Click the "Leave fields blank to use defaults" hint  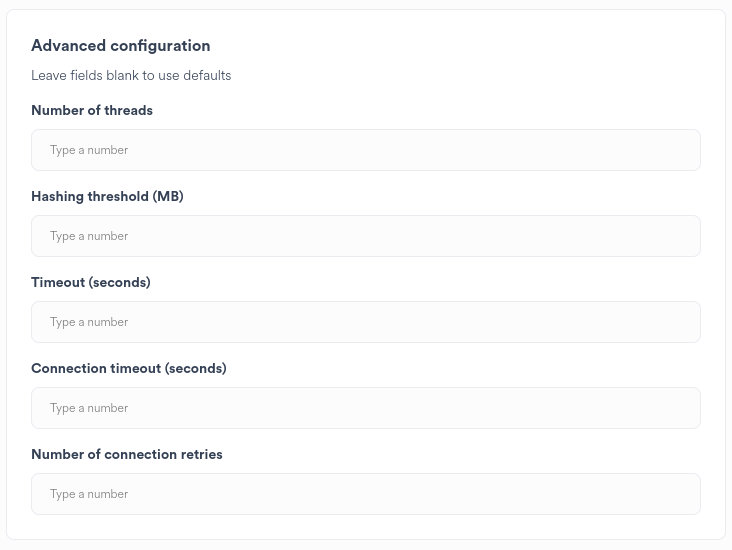tap(131, 75)
